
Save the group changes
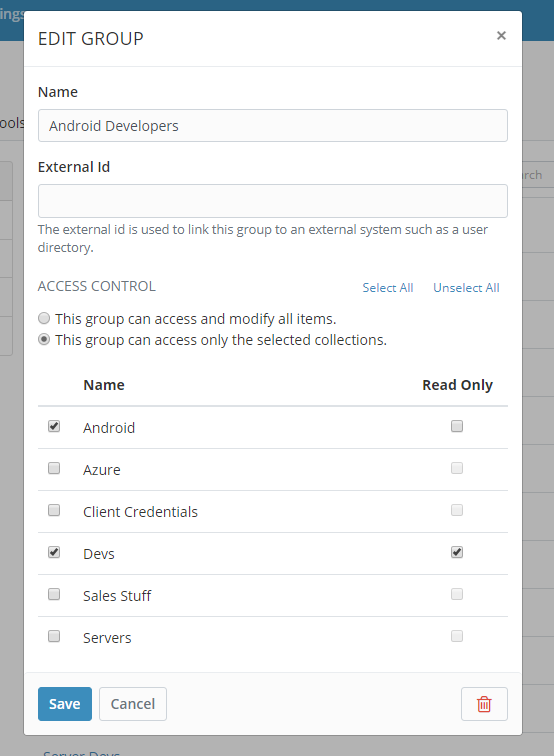(x=65, y=704)
